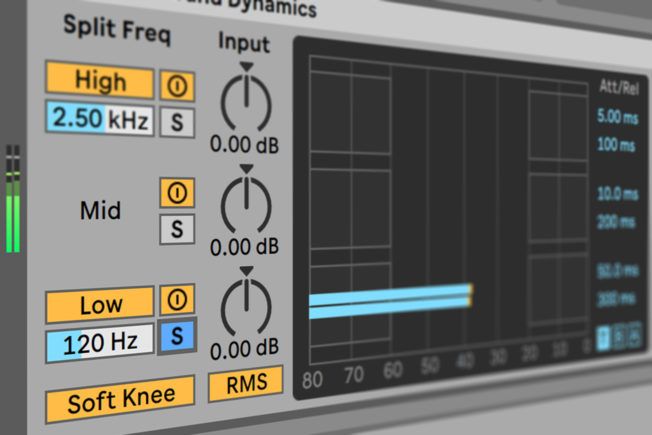Select the highlighted T view button

pos(603,338)
